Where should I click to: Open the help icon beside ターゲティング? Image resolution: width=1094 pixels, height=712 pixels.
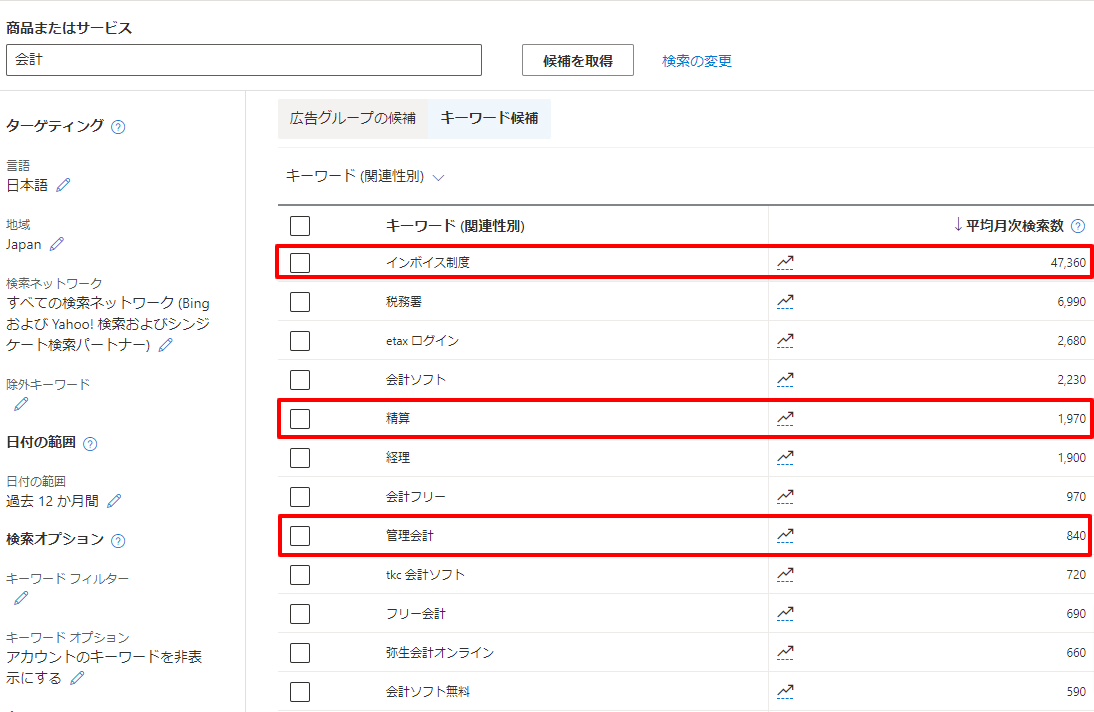point(118,127)
